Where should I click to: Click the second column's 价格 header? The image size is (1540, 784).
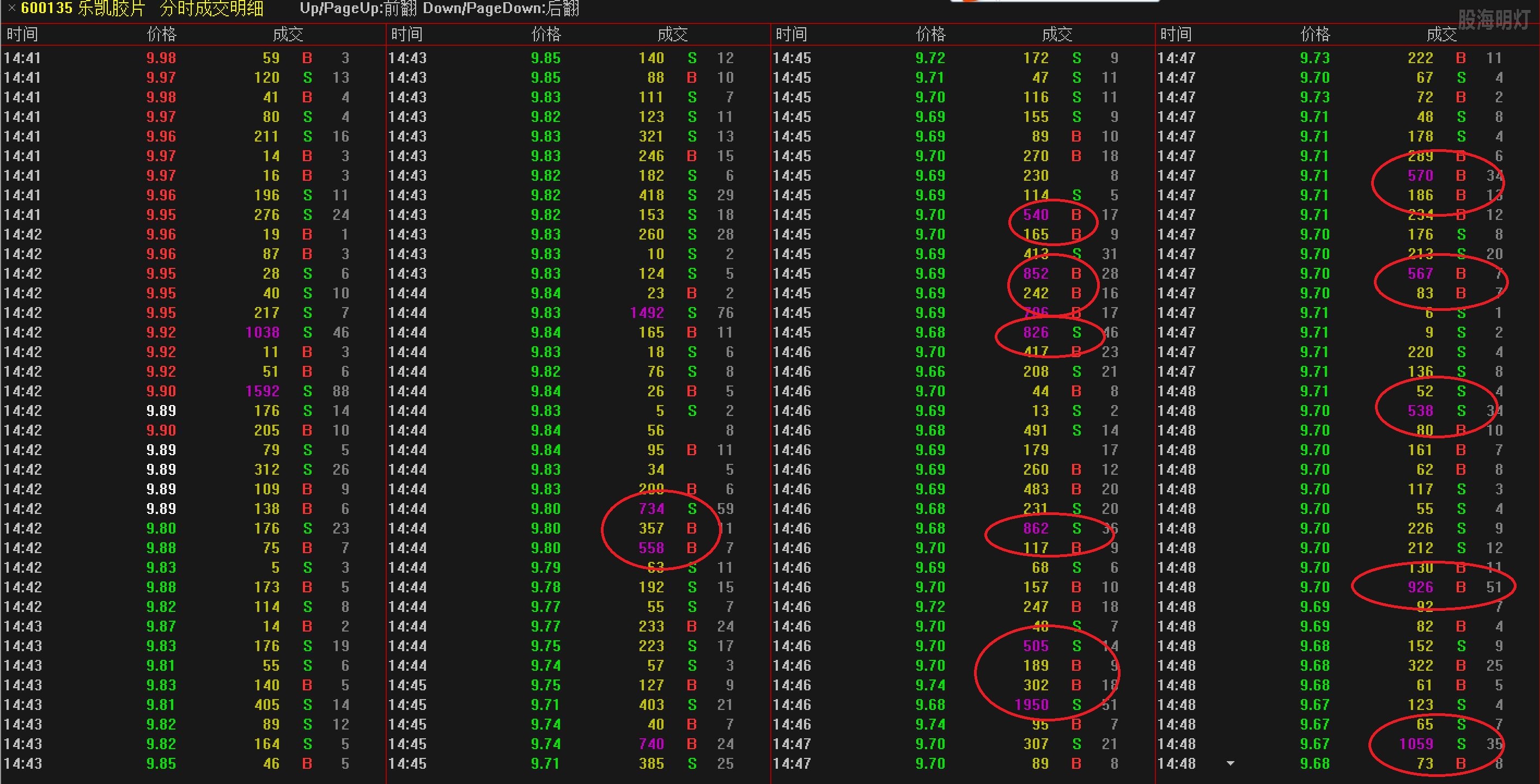(x=546, y=35)
